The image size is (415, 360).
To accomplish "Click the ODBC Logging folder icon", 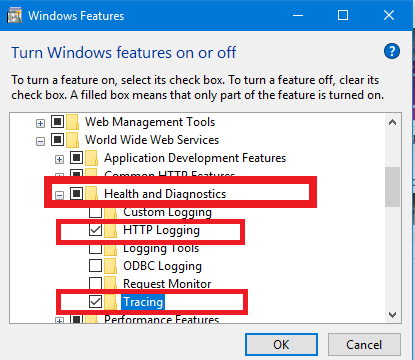I will pyautogui.click(x=110, y=266).
